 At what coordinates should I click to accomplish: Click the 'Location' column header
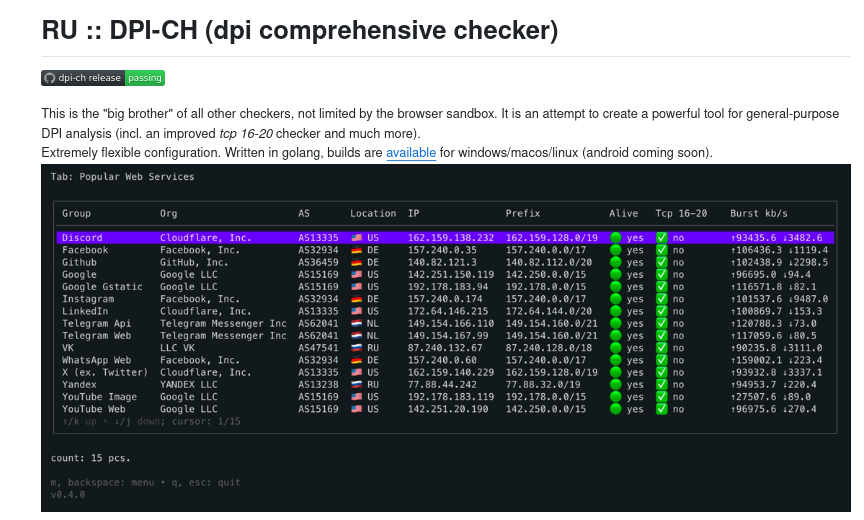point(373,214)
